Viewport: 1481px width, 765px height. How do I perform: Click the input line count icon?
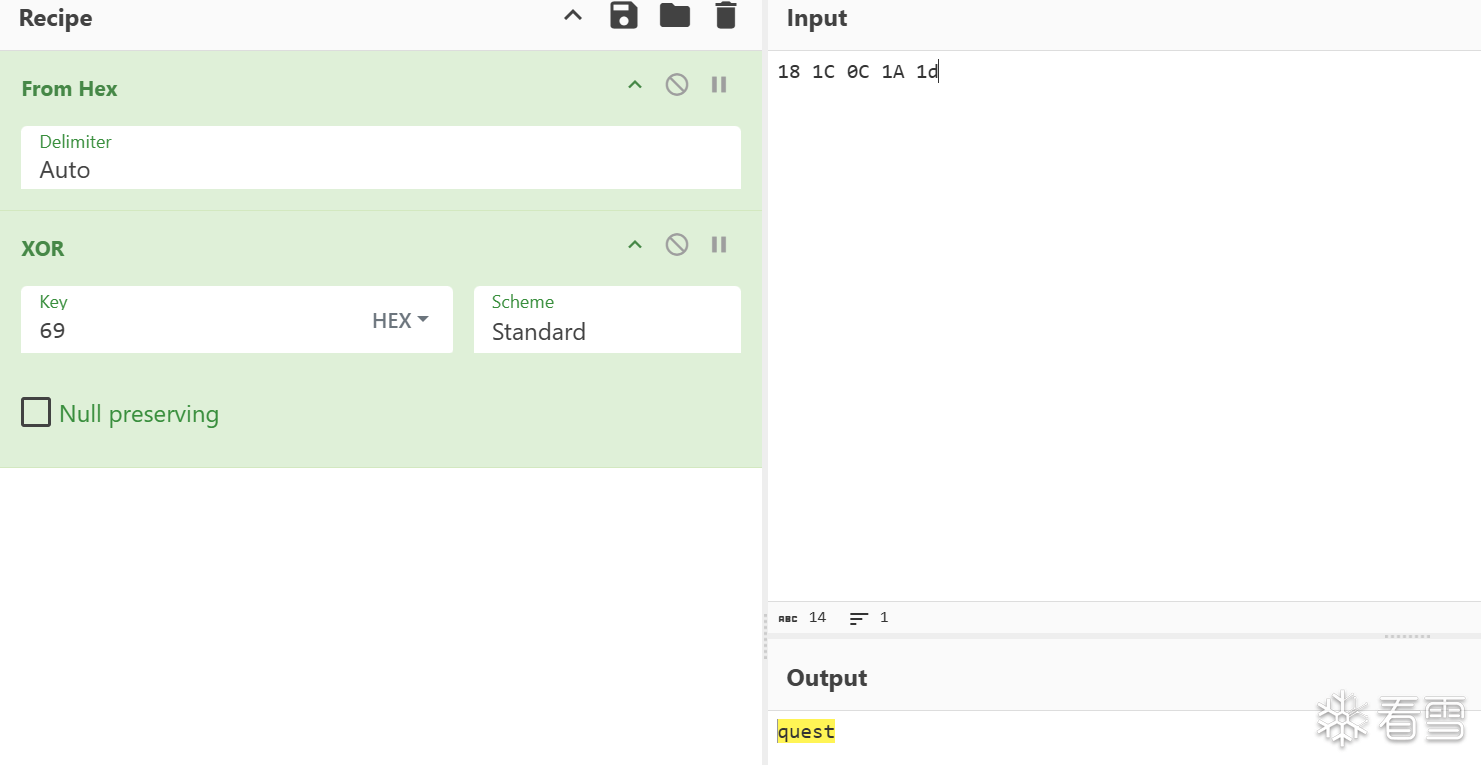[858, 618]
